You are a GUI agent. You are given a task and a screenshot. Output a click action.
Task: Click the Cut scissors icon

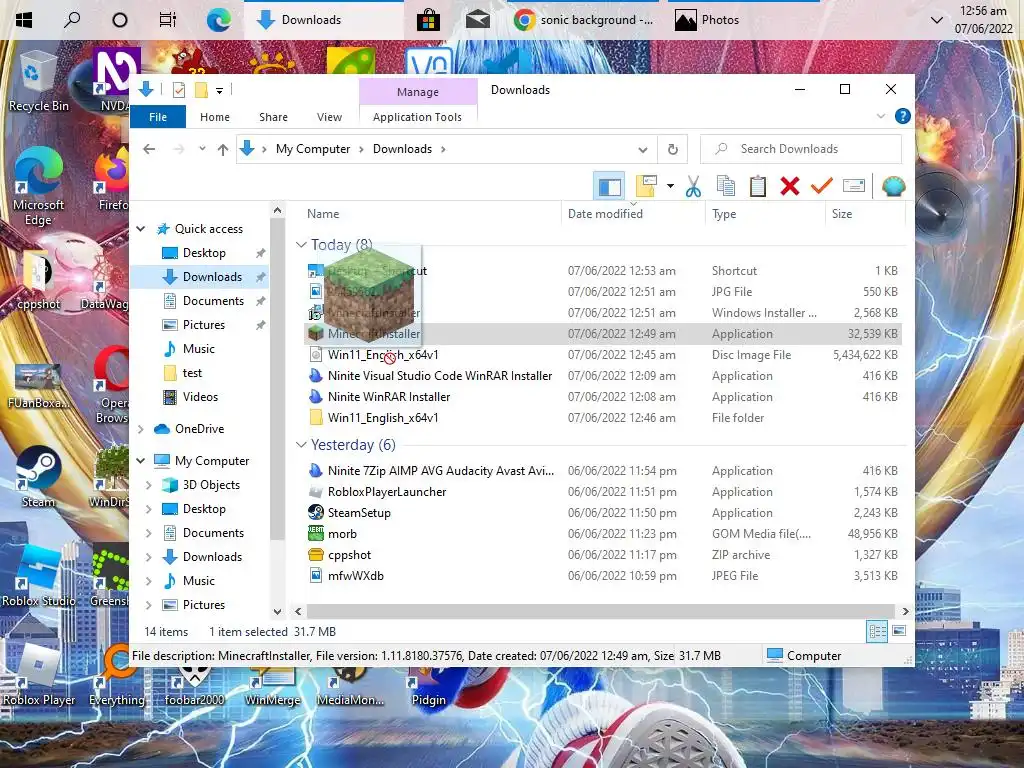(x=694, y=187)
